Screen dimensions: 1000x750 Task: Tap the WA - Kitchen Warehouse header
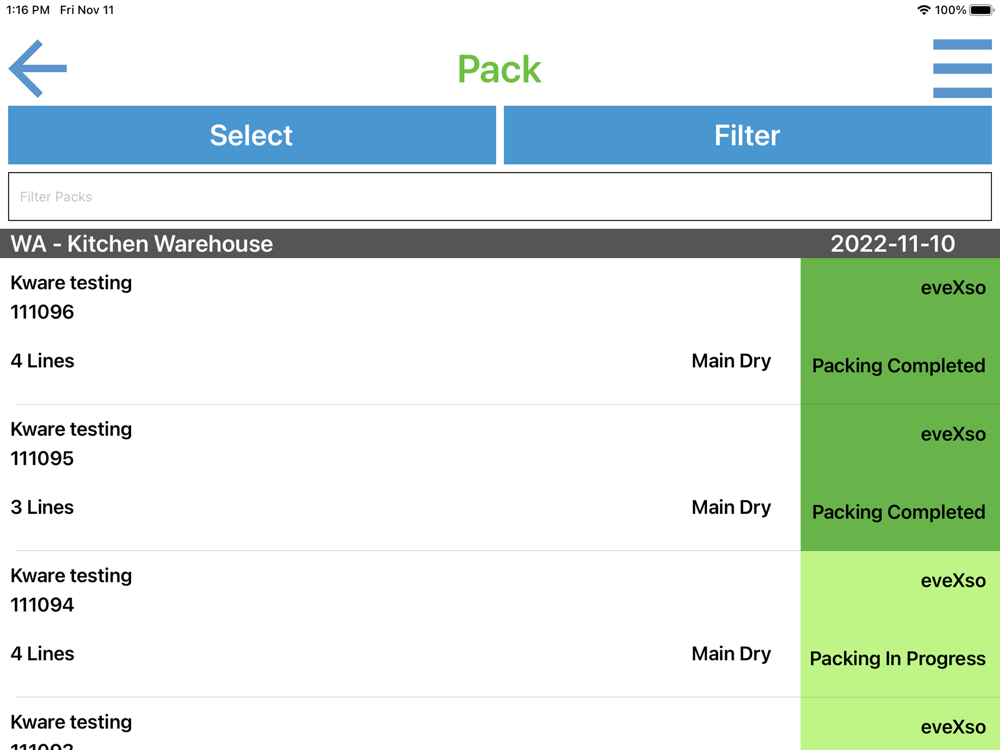[x=142, y=244]
